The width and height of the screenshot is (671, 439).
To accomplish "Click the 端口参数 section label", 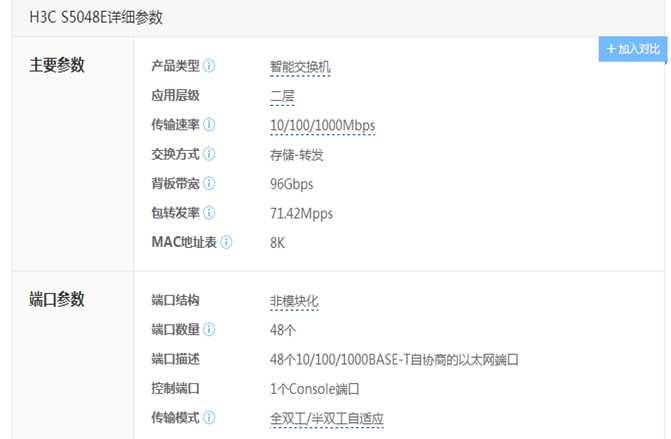I will pos(56,300).
